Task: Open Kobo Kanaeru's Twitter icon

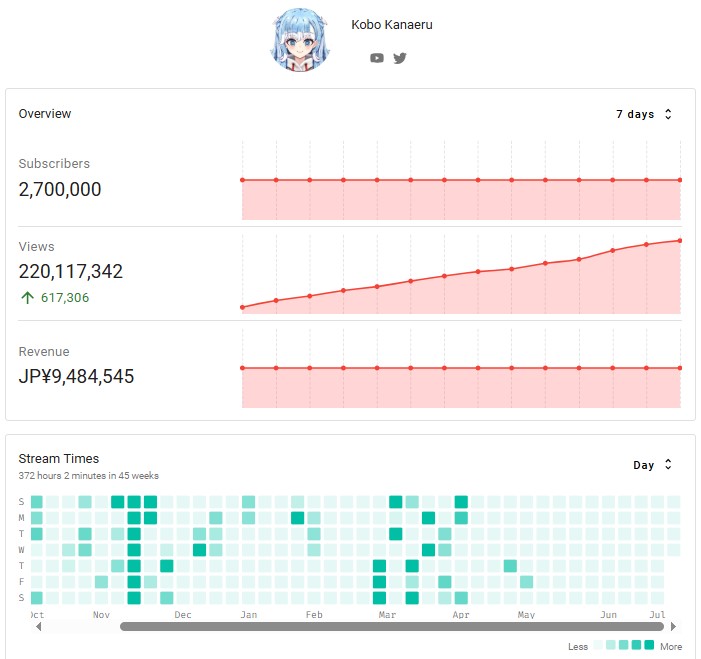Action: tap(400, 58)
